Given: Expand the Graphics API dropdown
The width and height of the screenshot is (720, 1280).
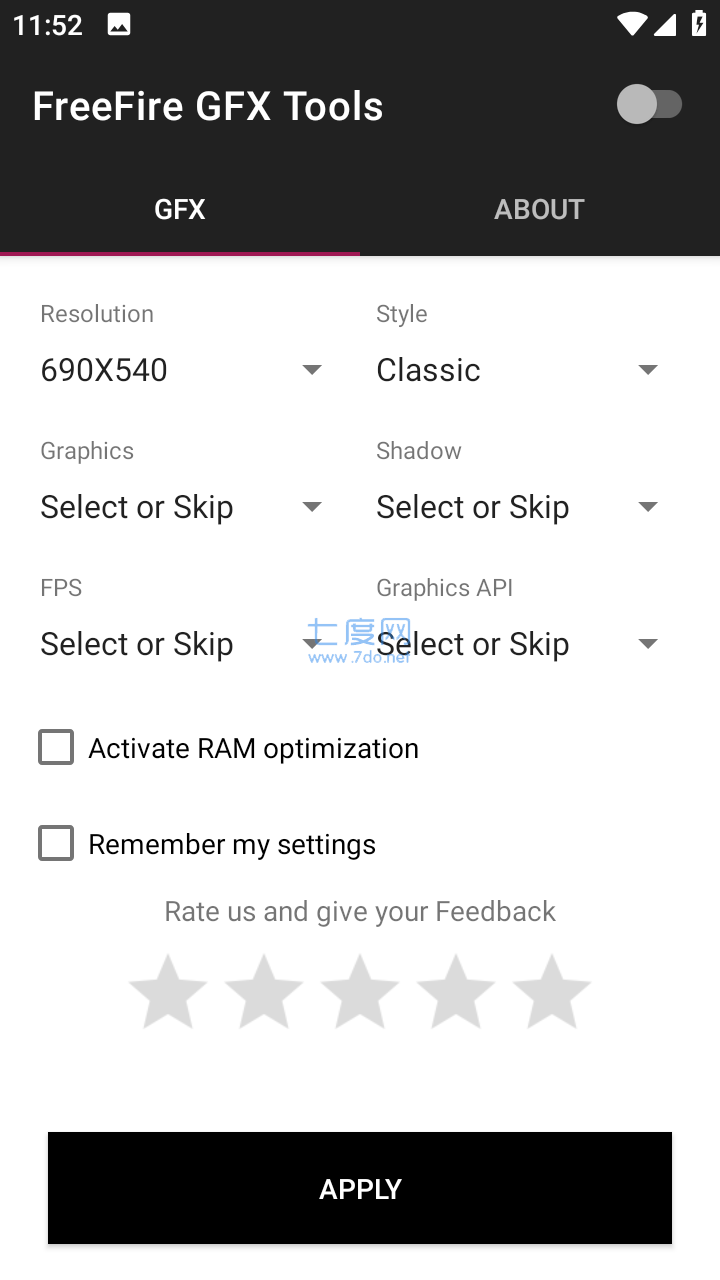Looking at the screenshot, I should (520, 644).
